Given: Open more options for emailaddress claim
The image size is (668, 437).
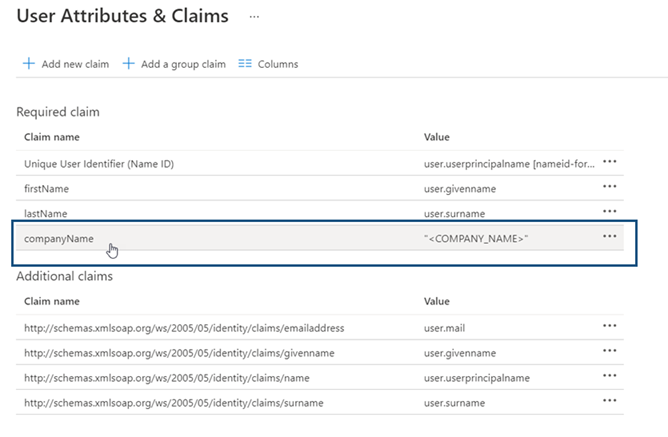Looking at the screenshot, I should (x=609, y=326).
